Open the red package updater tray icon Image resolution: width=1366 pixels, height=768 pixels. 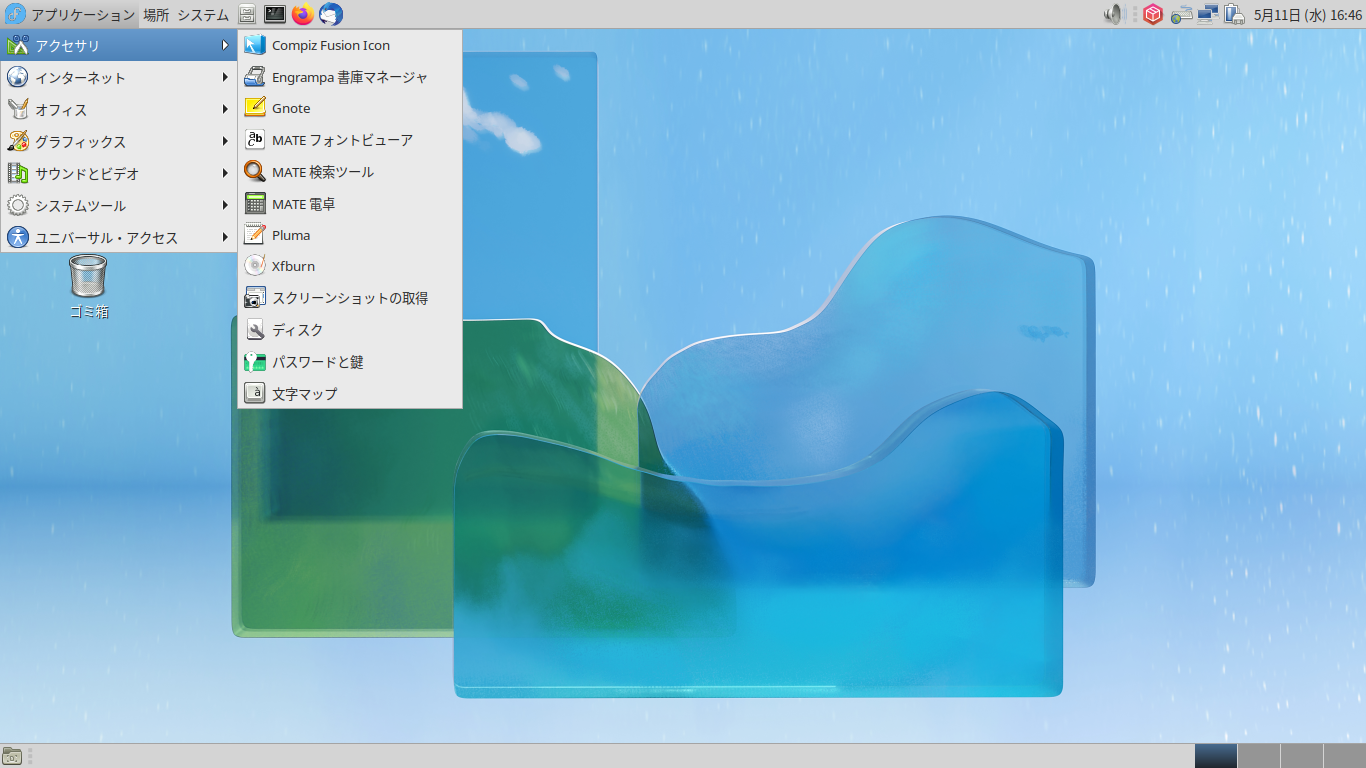(1153, 15)
